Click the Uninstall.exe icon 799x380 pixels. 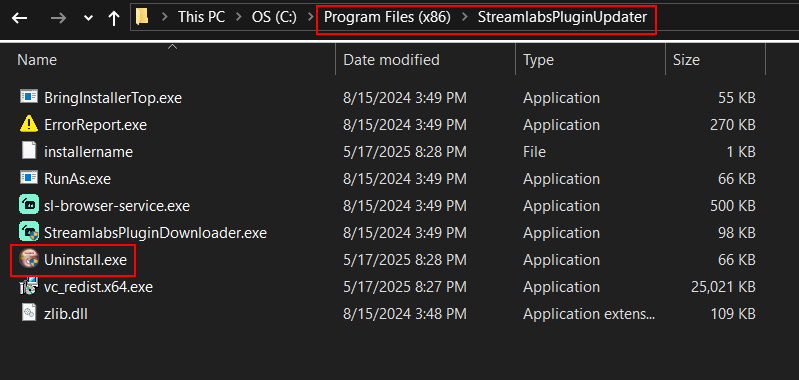click(x=29, y=260)
